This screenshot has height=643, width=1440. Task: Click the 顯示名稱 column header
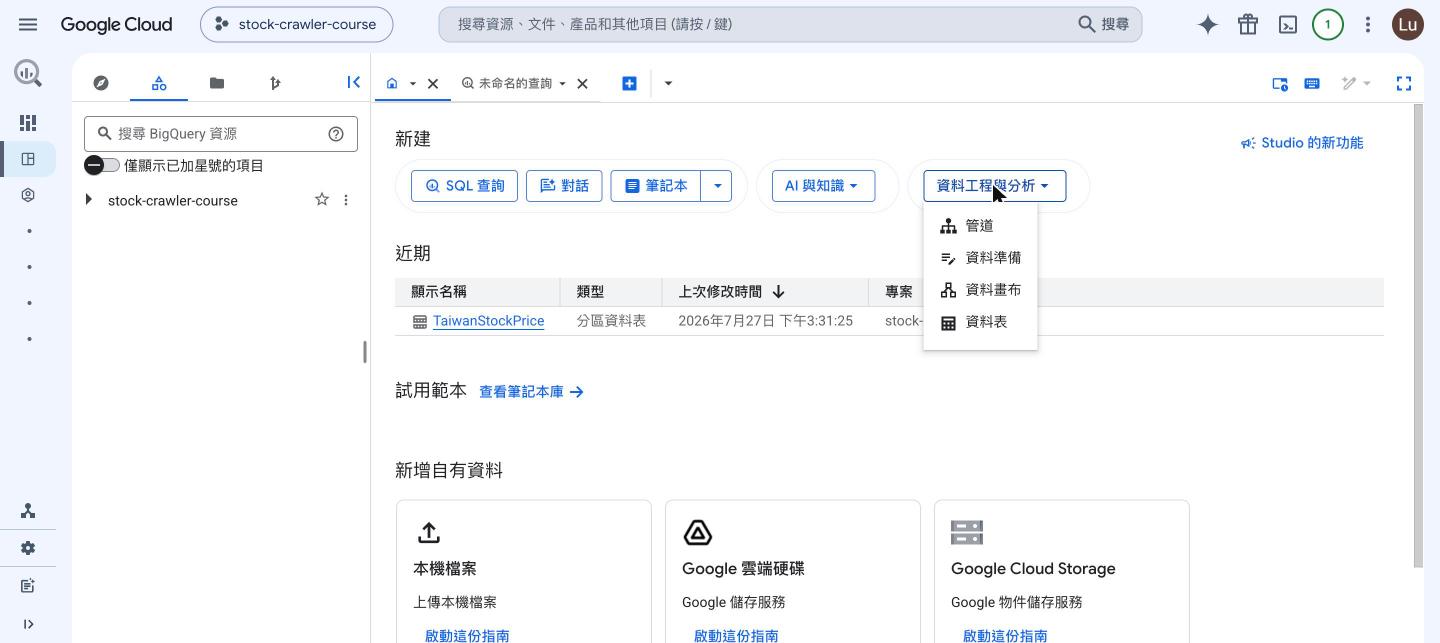tap(439, 292)
